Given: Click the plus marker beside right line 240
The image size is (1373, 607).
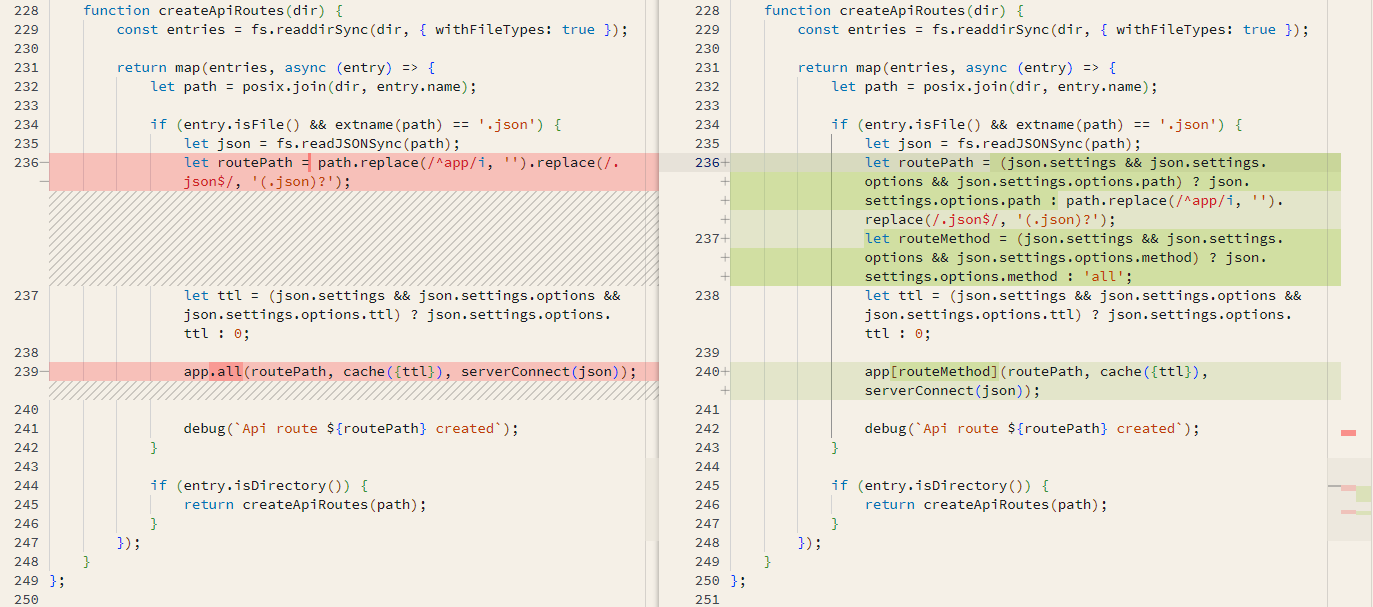Looking at the screenshot, I should [725, 371].
